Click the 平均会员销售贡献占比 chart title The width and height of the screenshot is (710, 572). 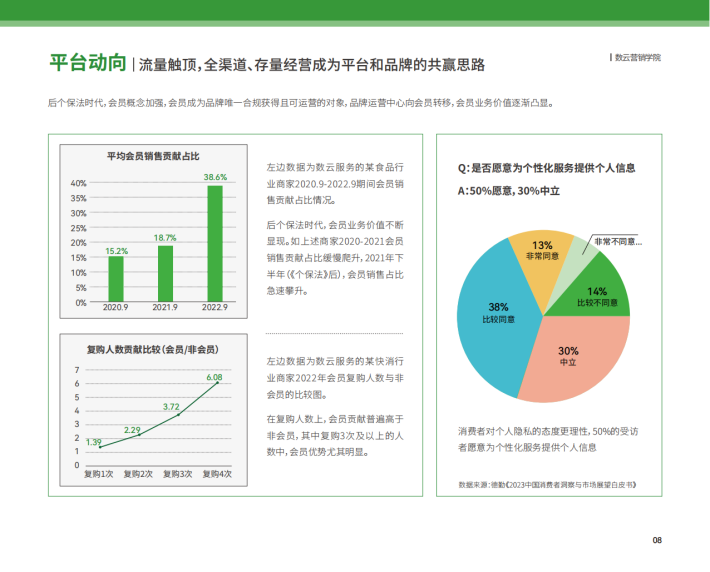(153, 156)
